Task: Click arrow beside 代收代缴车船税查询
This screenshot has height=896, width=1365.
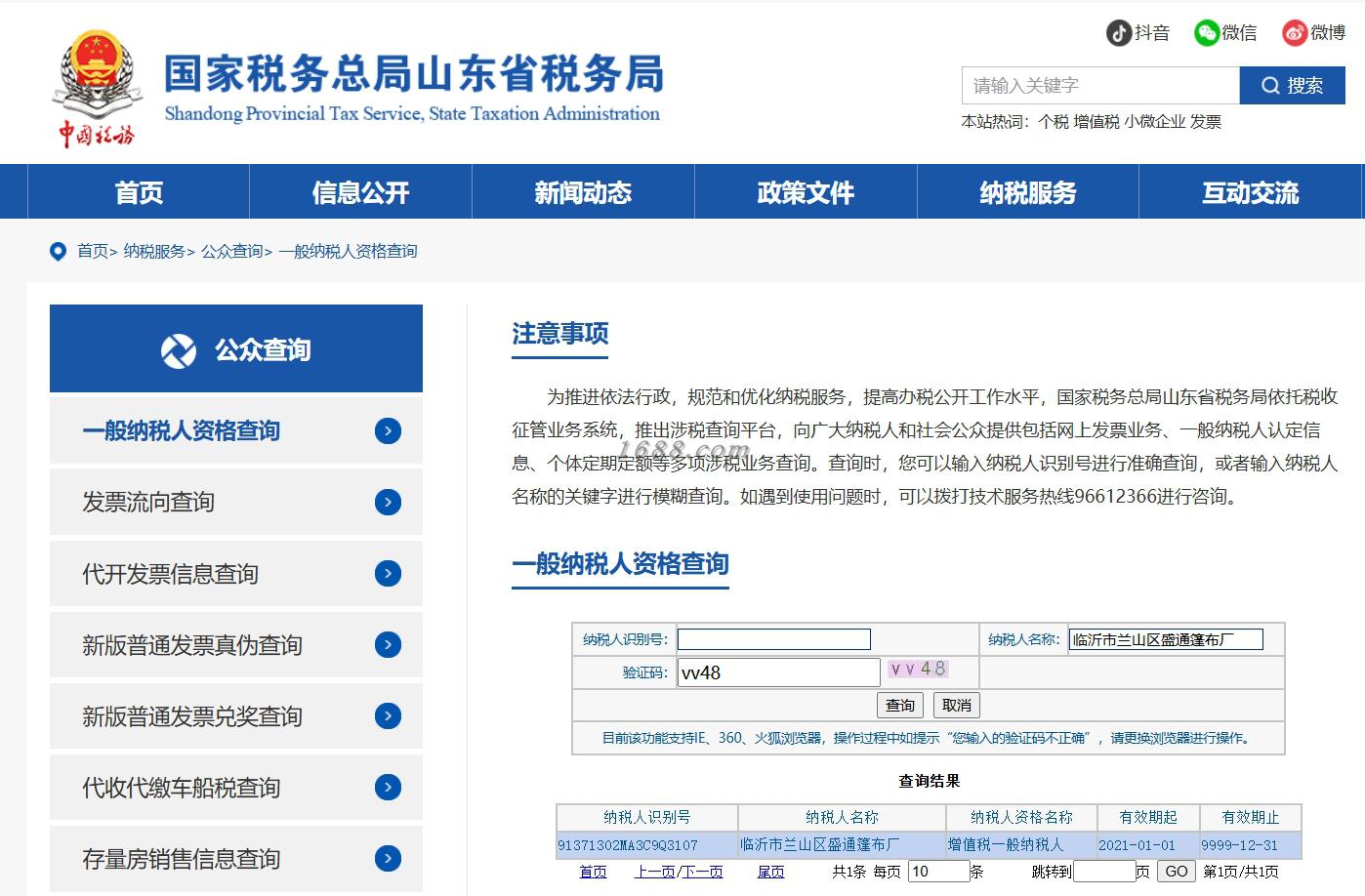Action: (388, 787)
